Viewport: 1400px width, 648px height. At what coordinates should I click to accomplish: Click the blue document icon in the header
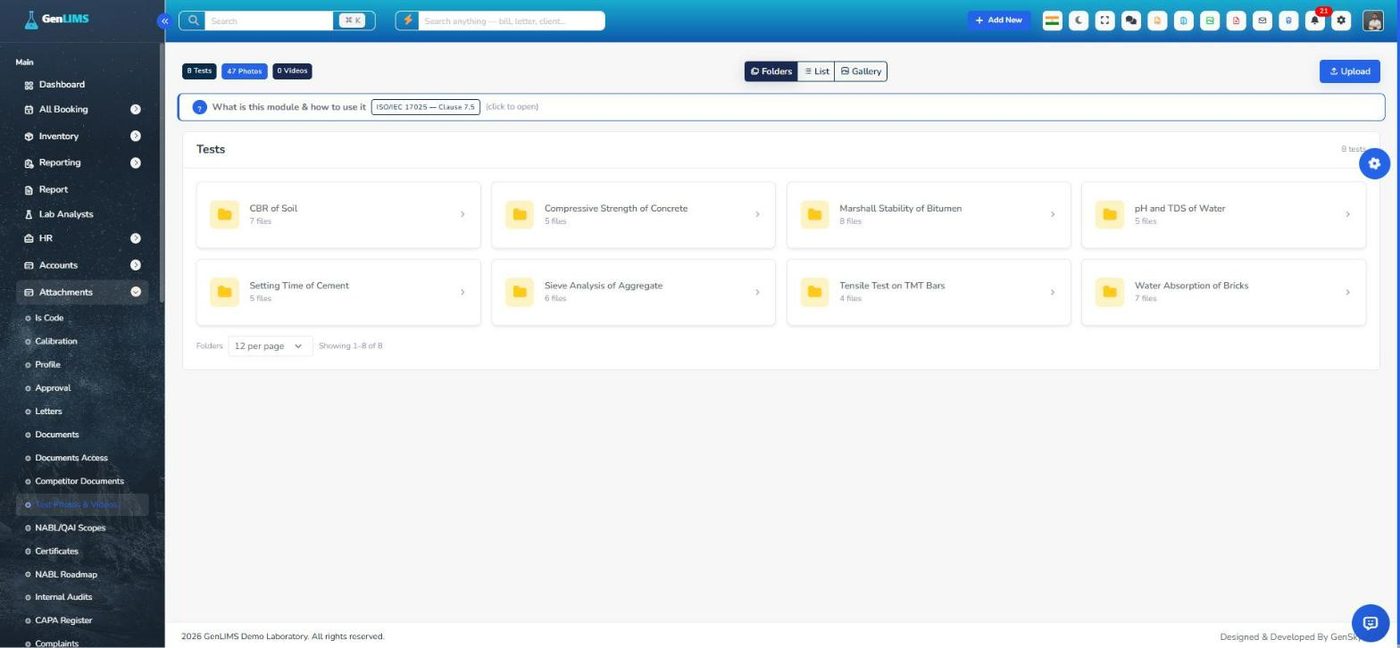pos(1183,20)
